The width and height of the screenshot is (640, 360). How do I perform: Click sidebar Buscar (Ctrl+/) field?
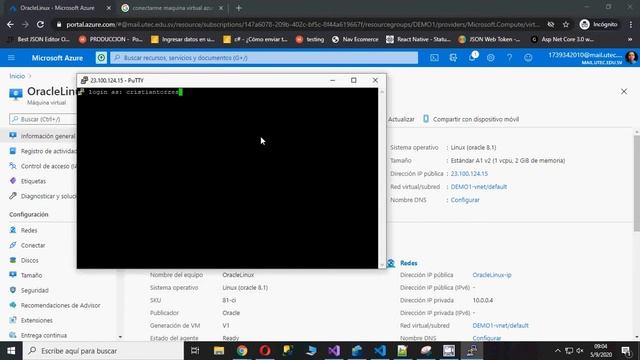click(x=43, y=119)
